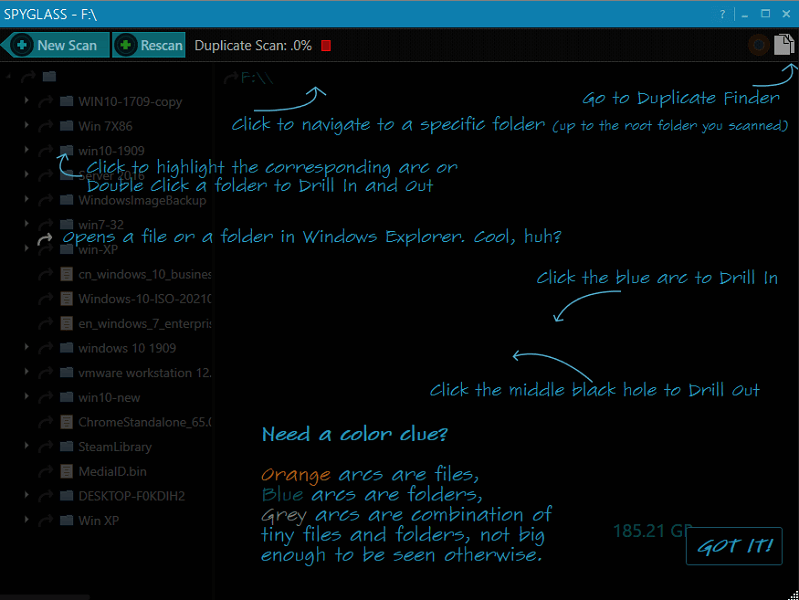This screenshot has width=799, height=600.
Task: Start a New Scan
Action: (56, 45)
